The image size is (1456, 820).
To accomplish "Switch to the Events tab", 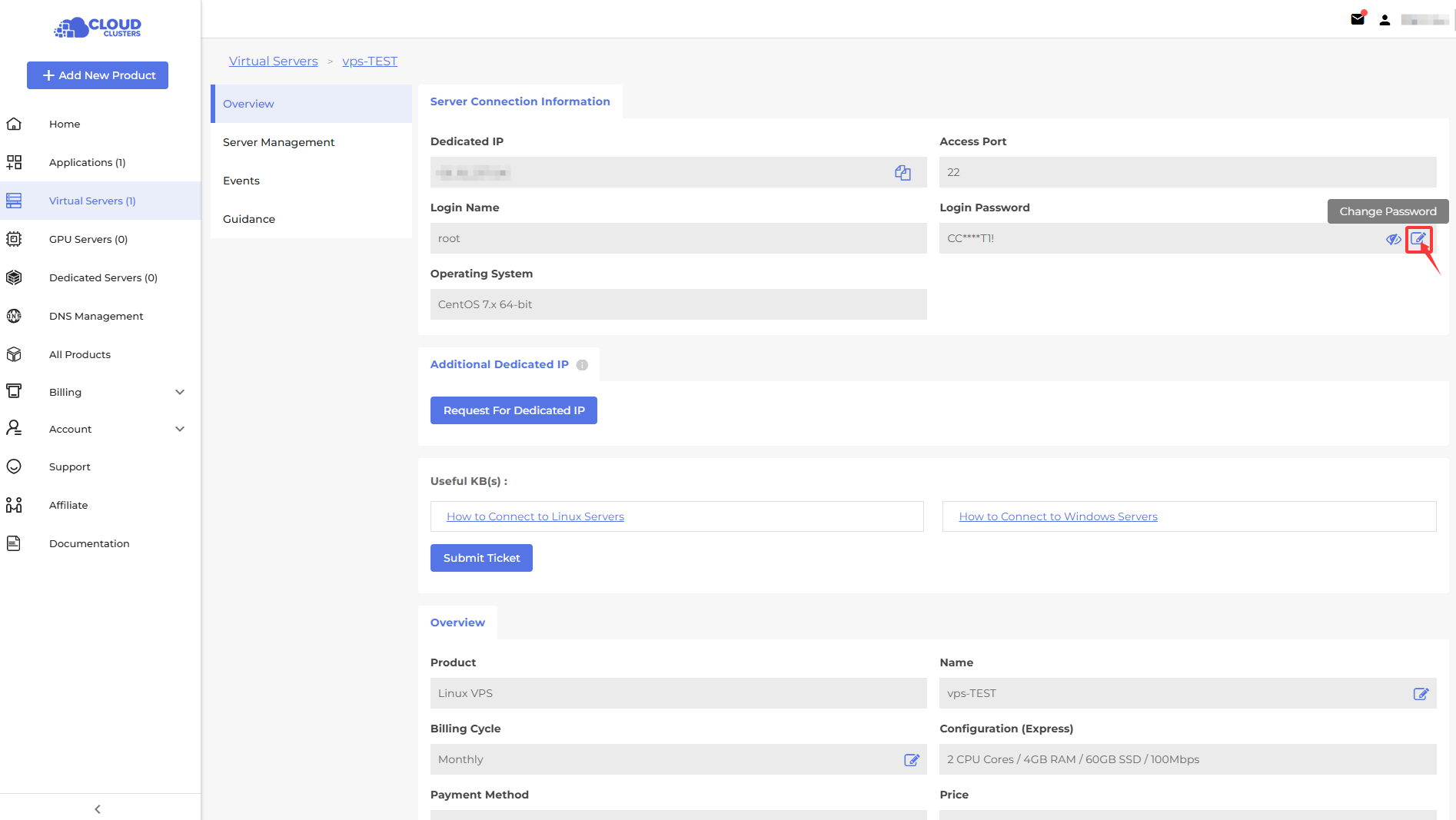I will pos(241,181).
